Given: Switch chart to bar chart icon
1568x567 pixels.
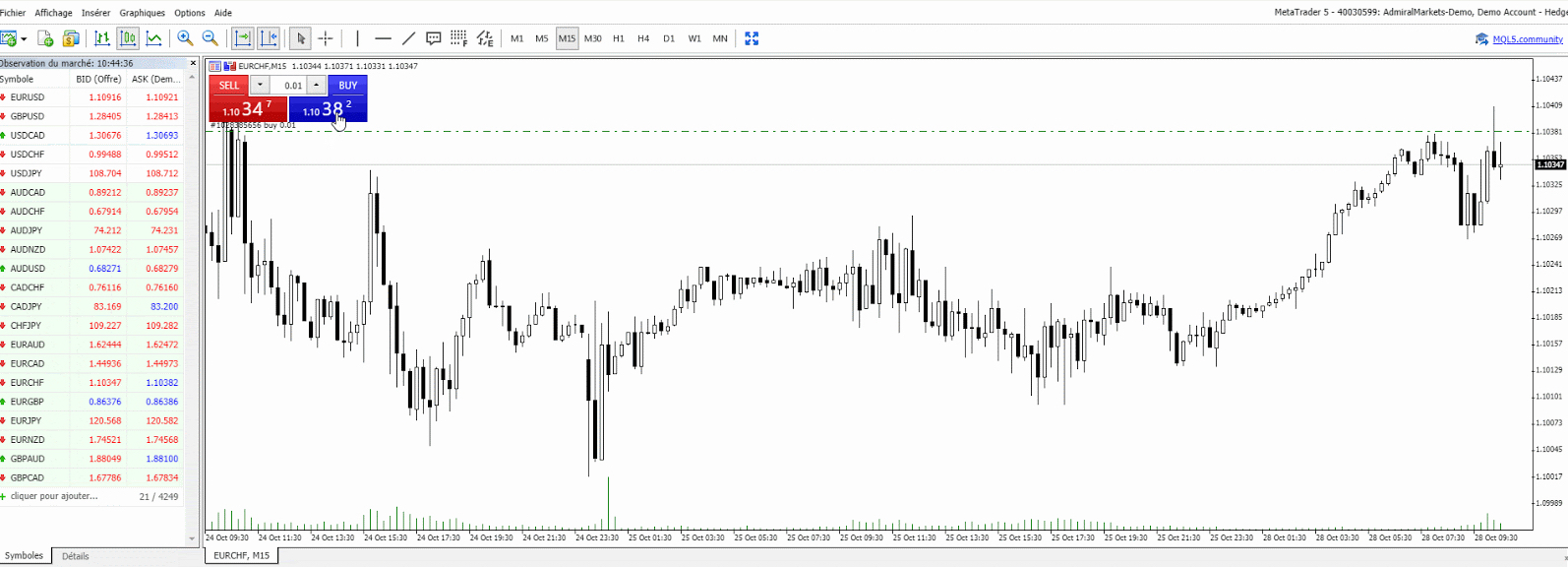Looking at the screenshot, I should [x=102, y=38].
